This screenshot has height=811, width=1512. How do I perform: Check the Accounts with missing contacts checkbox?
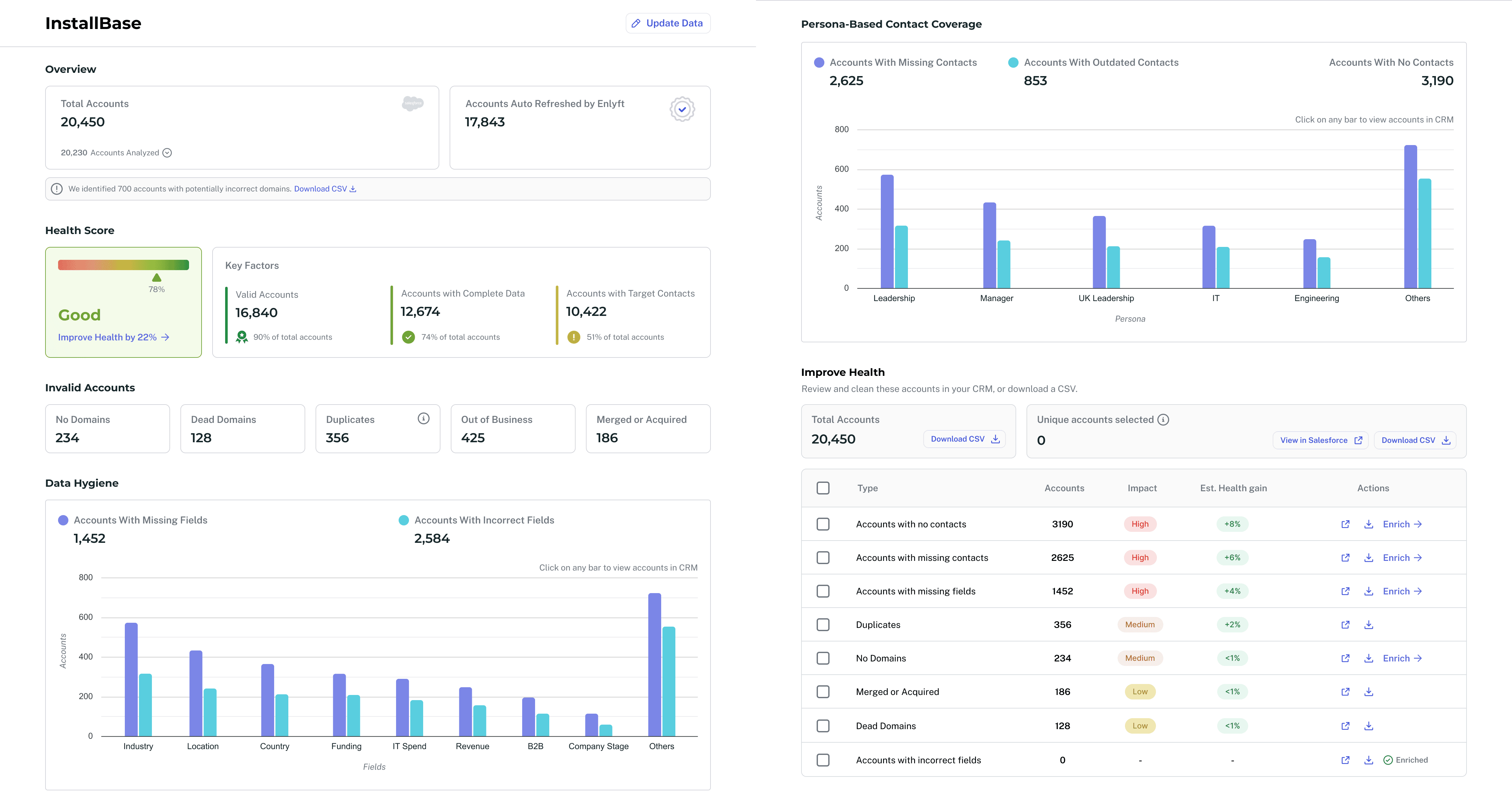coord(823,558)
